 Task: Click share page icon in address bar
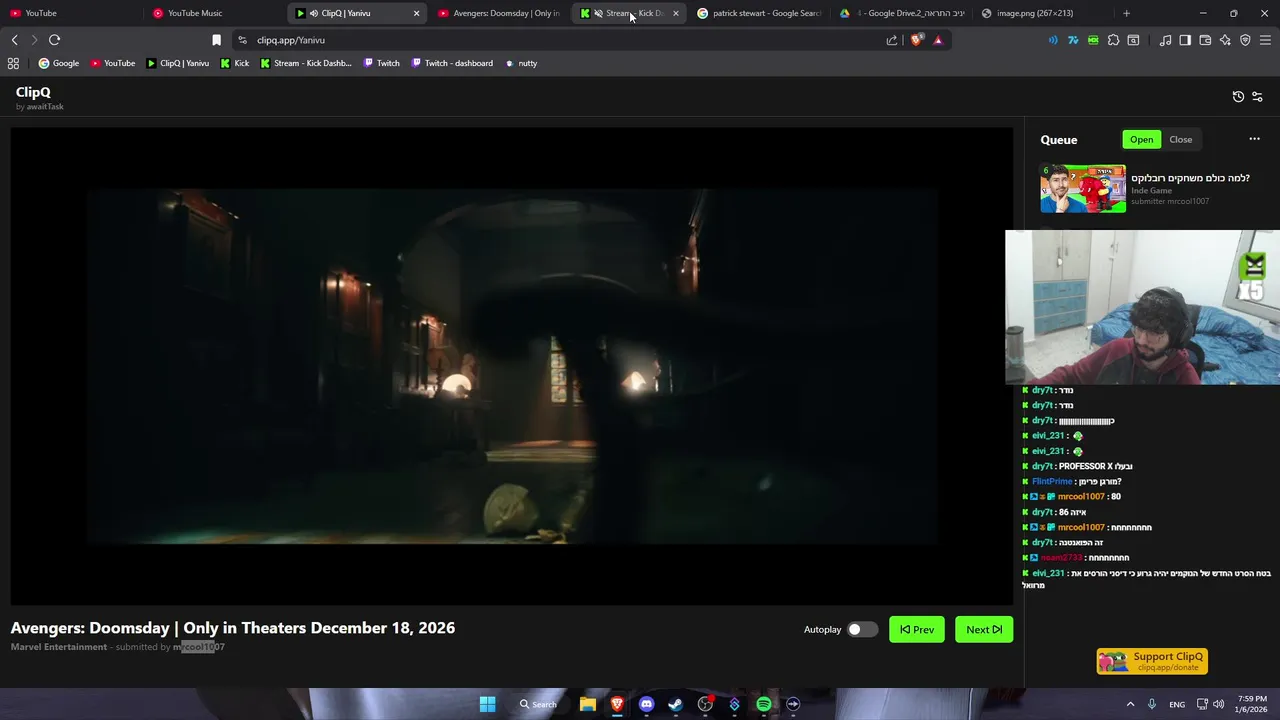[892, 40]
